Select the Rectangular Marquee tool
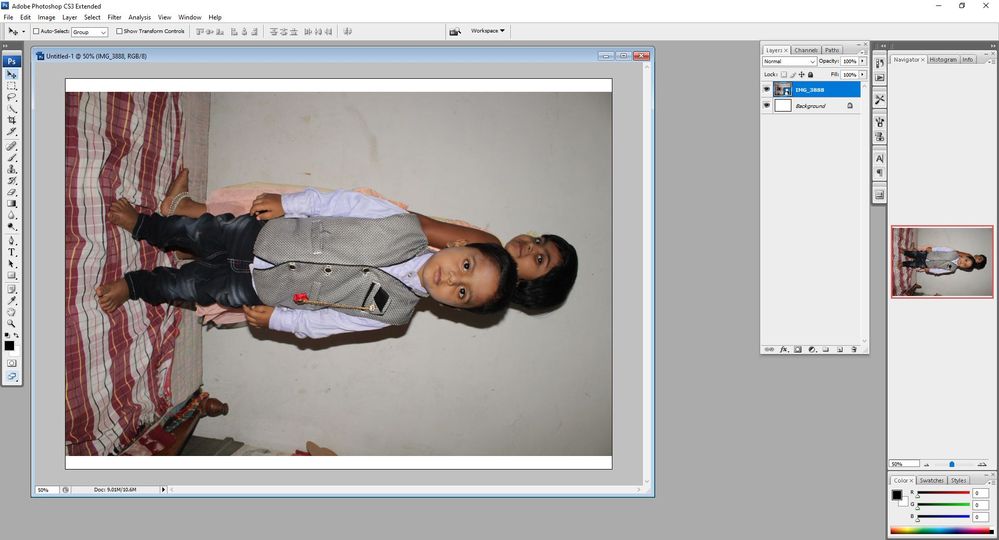Image resolution: width=999 pixels, height=540 pixels. (11, 85)
